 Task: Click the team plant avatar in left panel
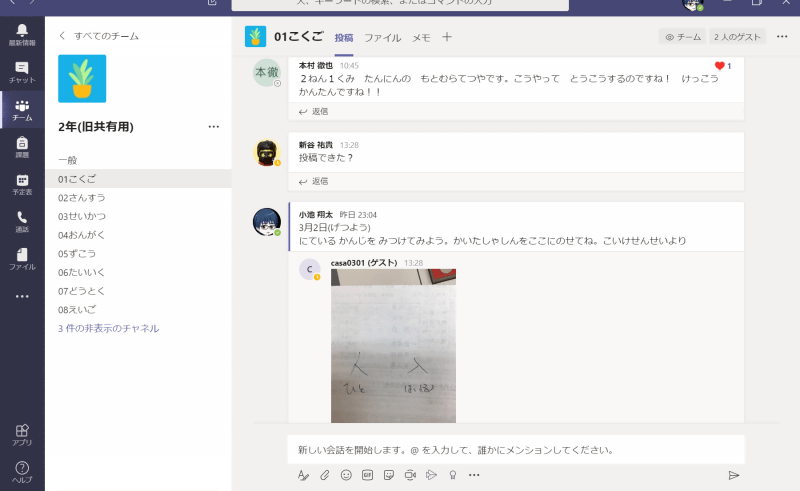coord(82,79)
